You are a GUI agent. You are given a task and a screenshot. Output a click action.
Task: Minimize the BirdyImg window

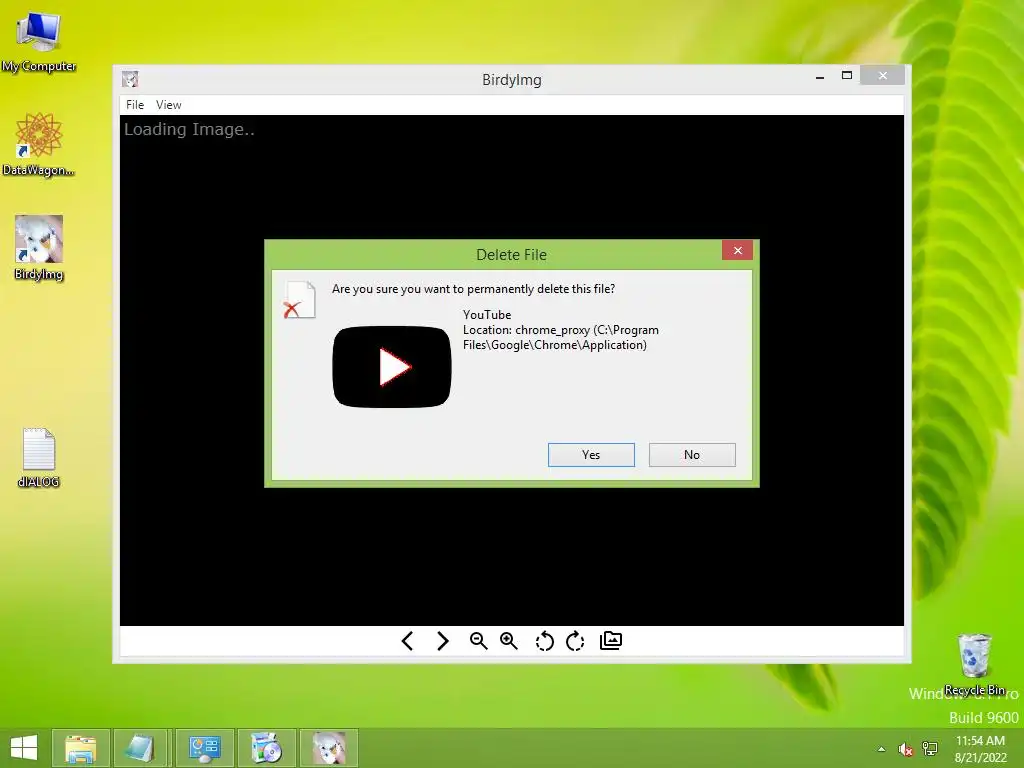[820, 76]
